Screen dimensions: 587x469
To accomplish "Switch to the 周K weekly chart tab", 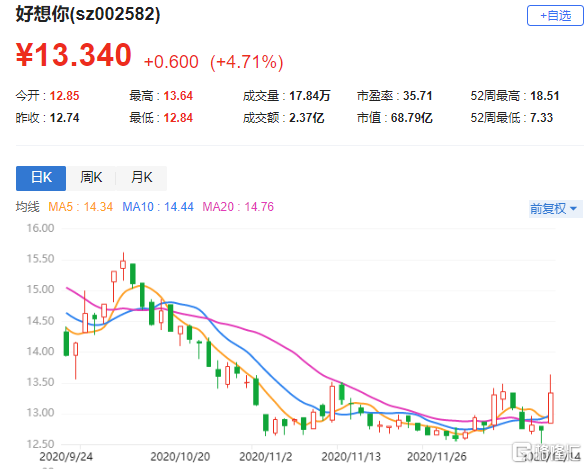I will tap(91, 178).
